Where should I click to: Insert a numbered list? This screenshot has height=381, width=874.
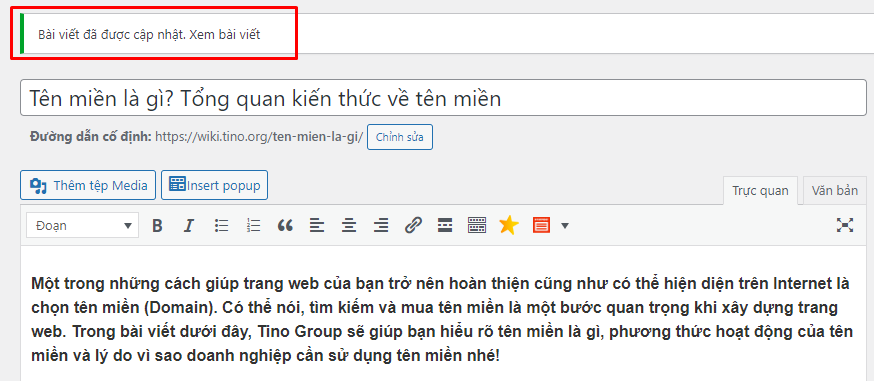pos(253,226)
